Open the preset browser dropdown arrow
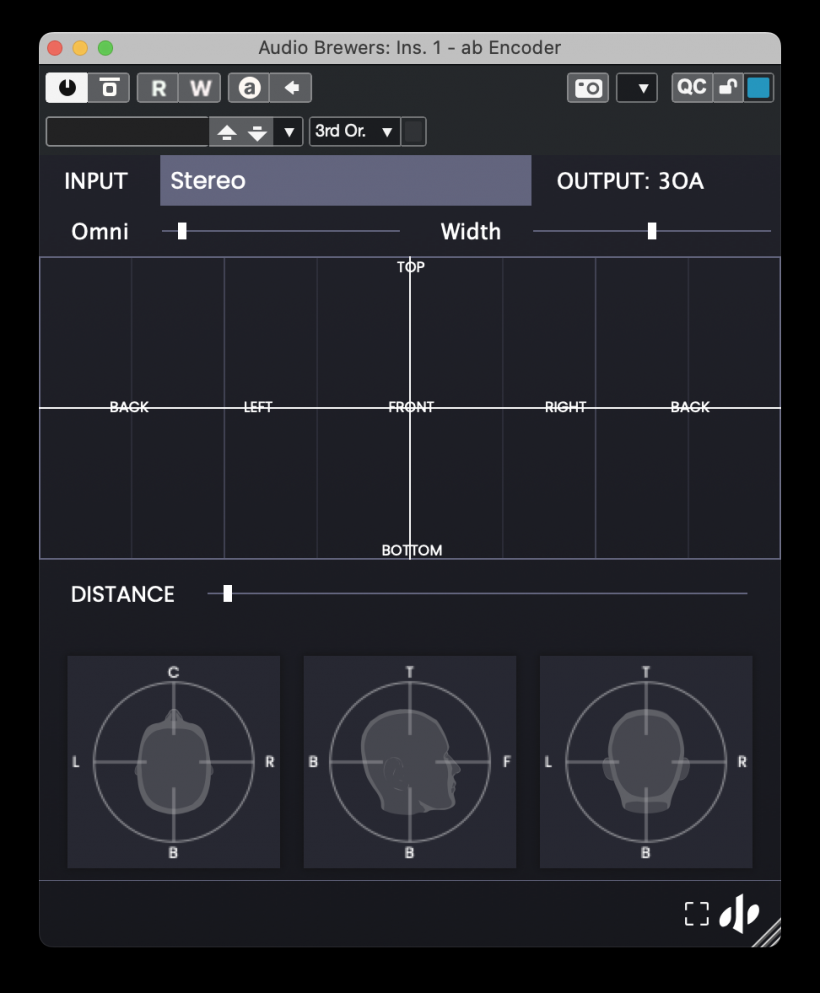The height and width of the screenshot is (993, 820). coord(289,132)
